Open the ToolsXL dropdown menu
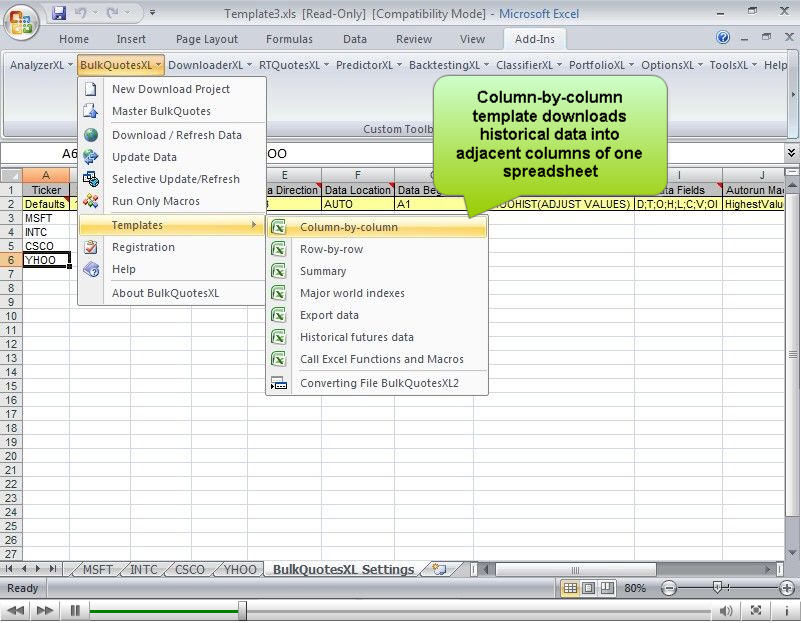 (x=733, y=65)
